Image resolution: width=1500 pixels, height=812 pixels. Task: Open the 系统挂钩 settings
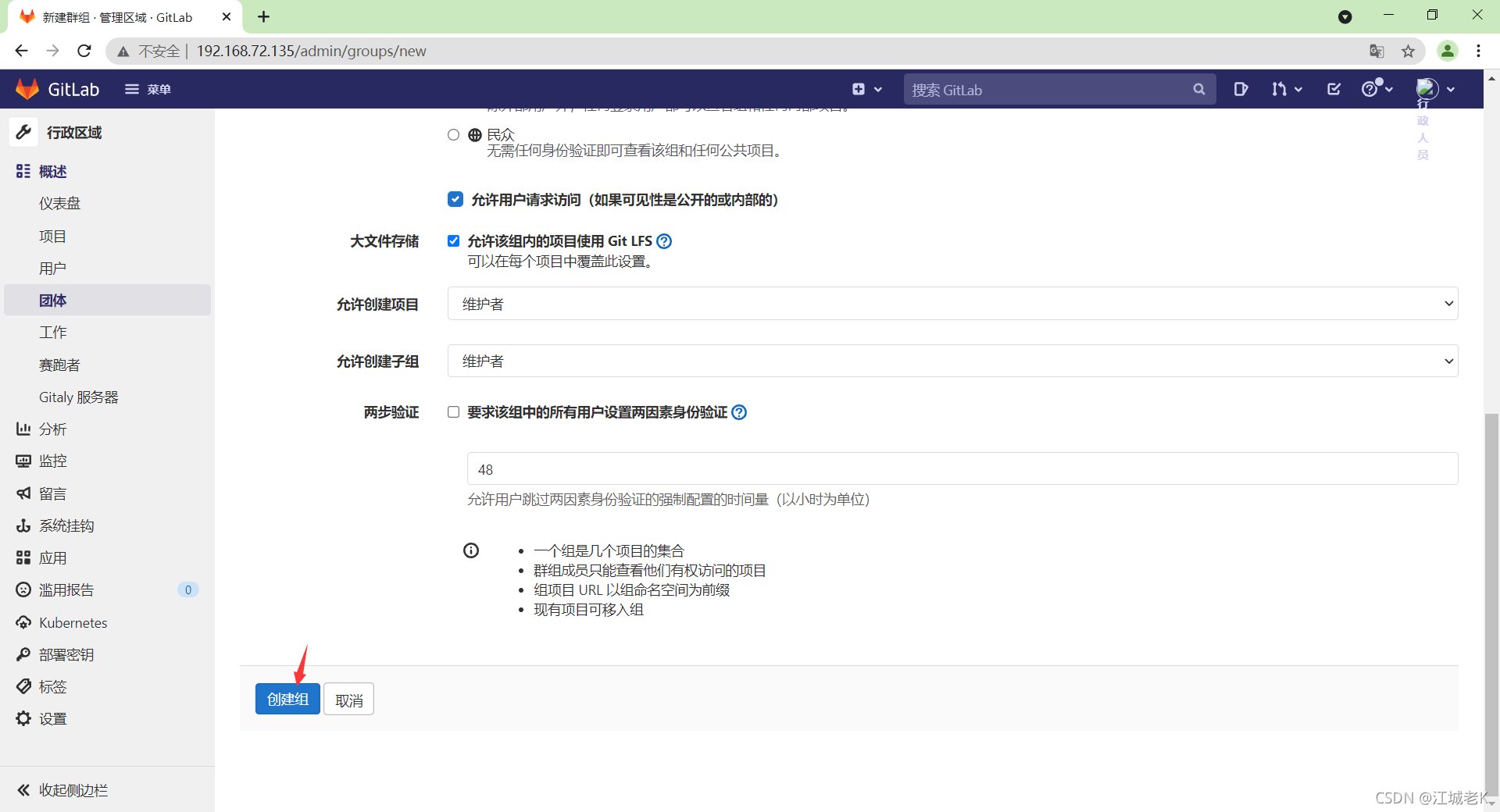tap(65, 525)
